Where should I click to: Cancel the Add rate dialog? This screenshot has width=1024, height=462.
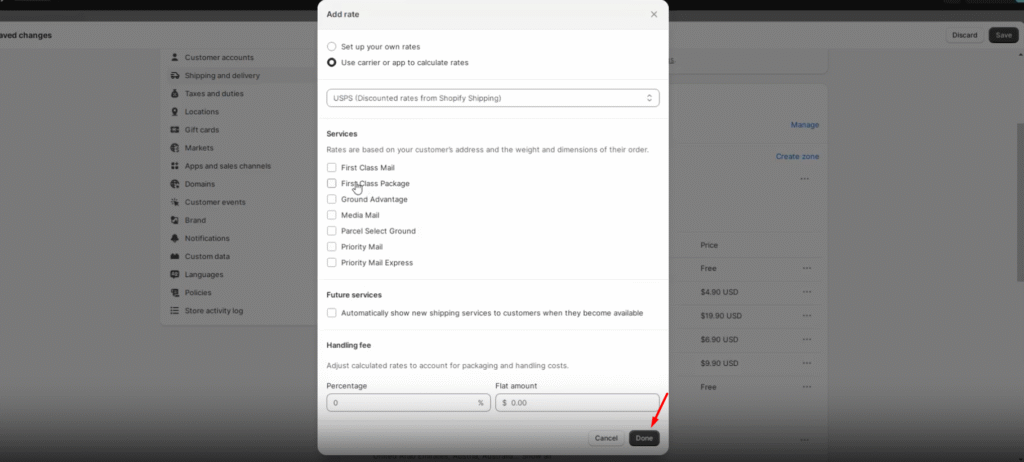tap(606, 438)
